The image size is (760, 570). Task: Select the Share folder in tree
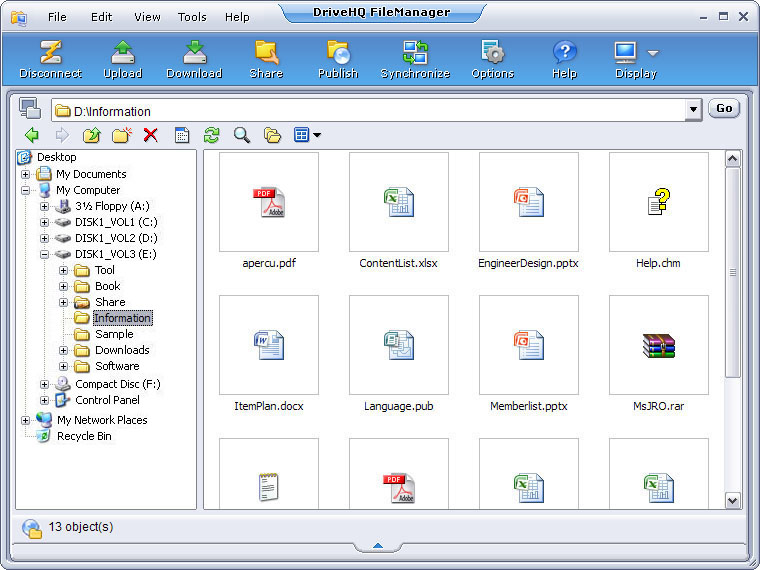(110, 302)
